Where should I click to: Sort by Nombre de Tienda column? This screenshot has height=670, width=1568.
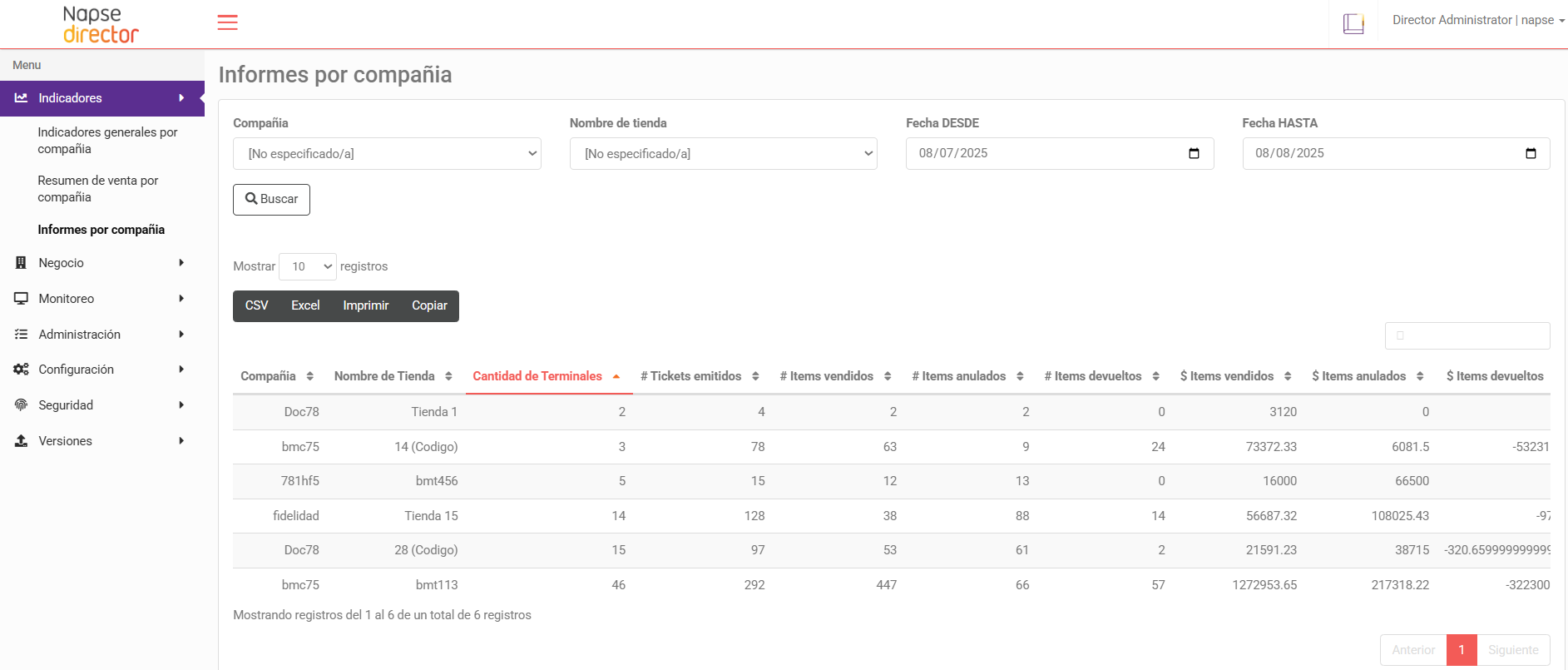393,376
